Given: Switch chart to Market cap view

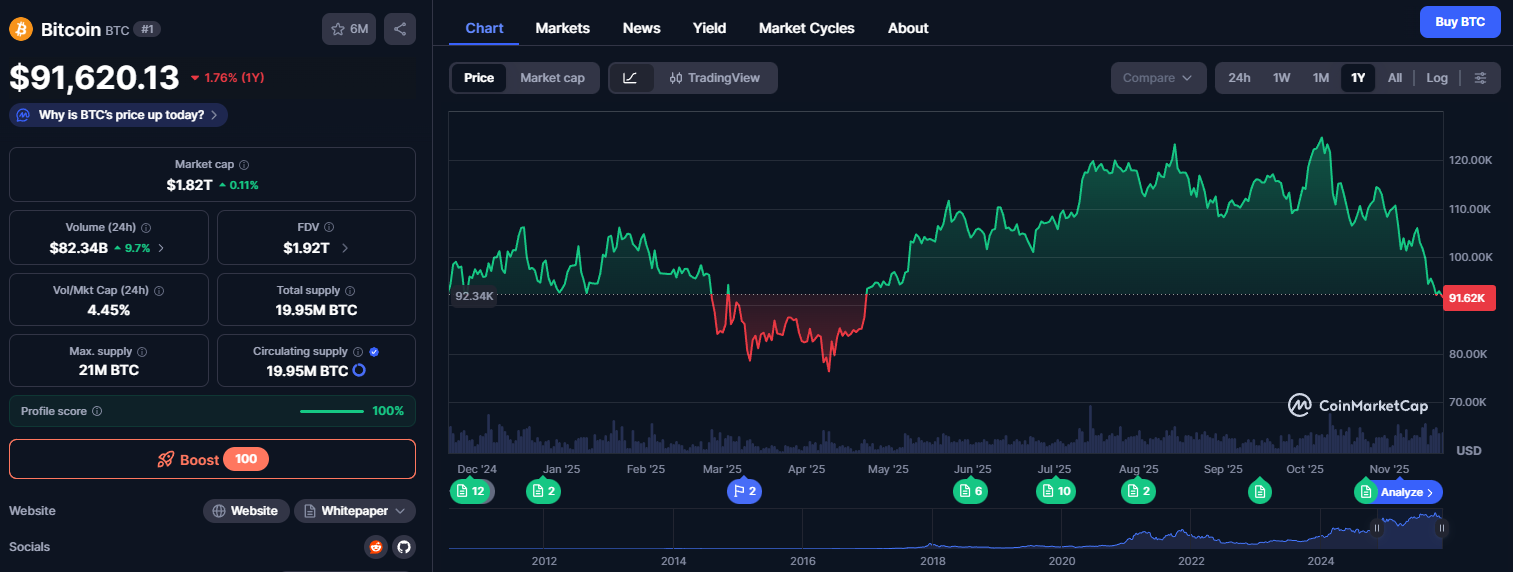Looking at the screenshot, I should tap(552, 78).
